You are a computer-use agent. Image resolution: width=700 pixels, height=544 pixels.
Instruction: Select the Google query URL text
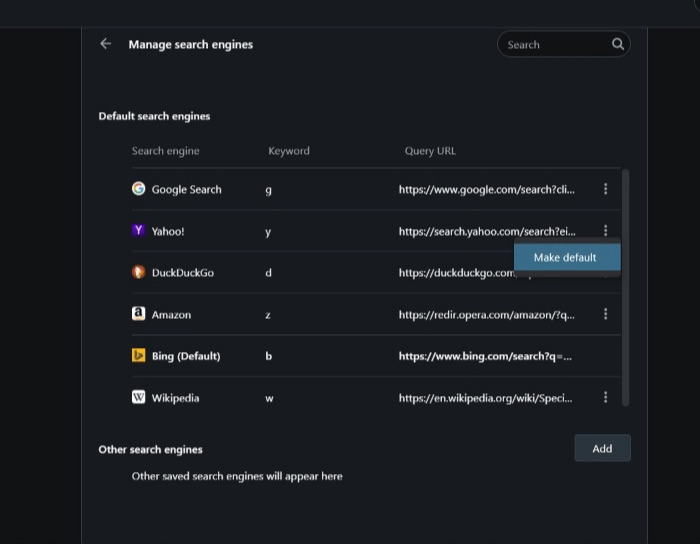[486, 189]
